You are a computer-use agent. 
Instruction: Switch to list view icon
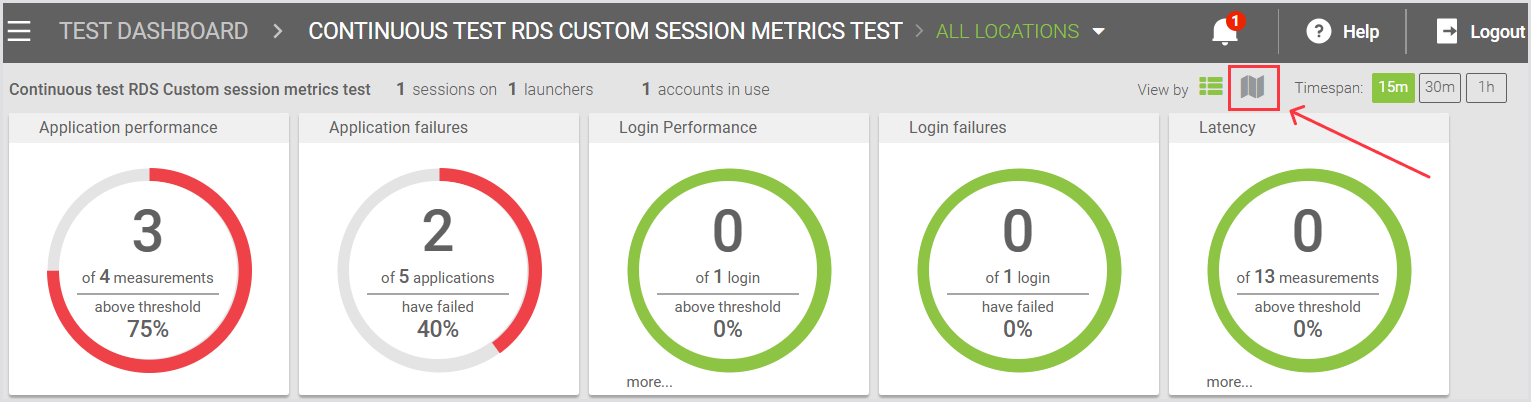1211,88
